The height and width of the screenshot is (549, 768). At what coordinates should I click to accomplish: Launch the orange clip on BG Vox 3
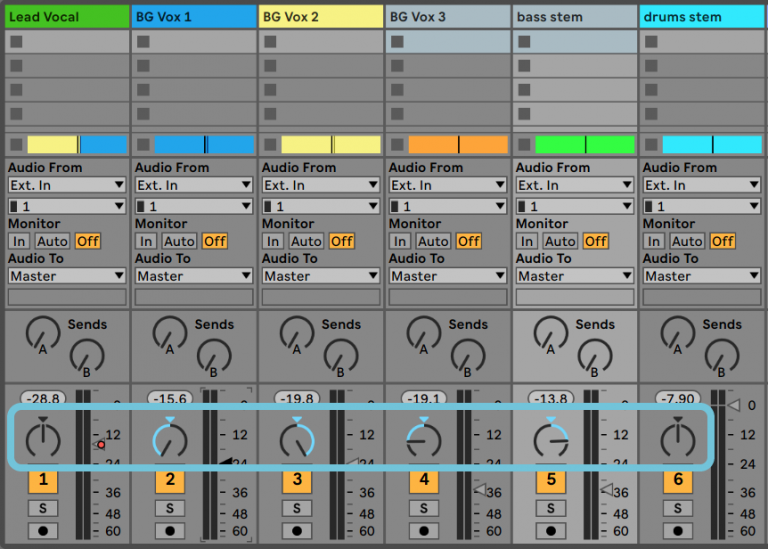click(458, 145)
